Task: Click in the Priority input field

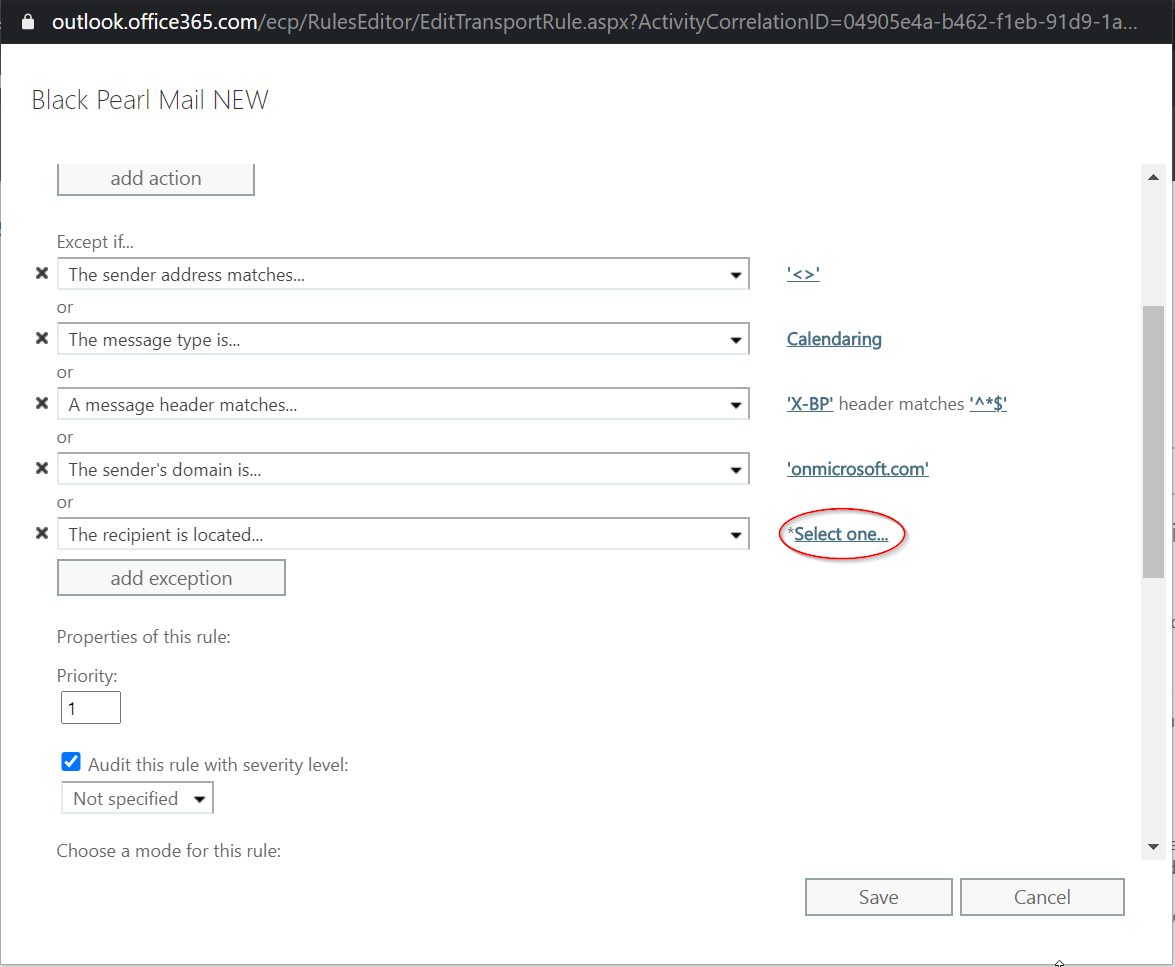Action: [90, 709]
